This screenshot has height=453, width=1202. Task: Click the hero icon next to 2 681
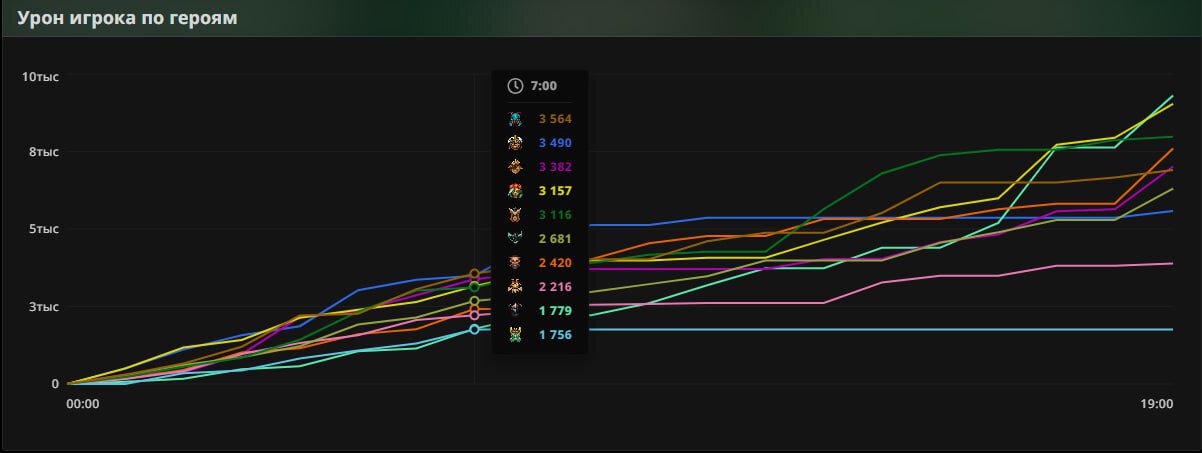[x=515, y=239]
